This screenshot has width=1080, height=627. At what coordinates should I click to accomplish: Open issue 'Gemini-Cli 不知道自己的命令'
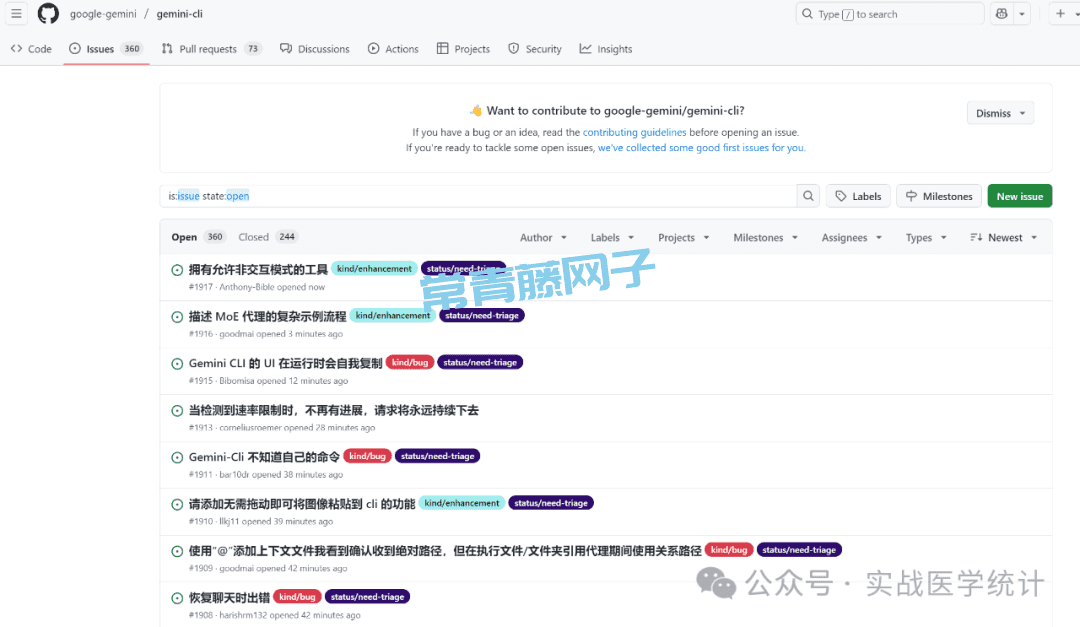click(x=264, y=457)
